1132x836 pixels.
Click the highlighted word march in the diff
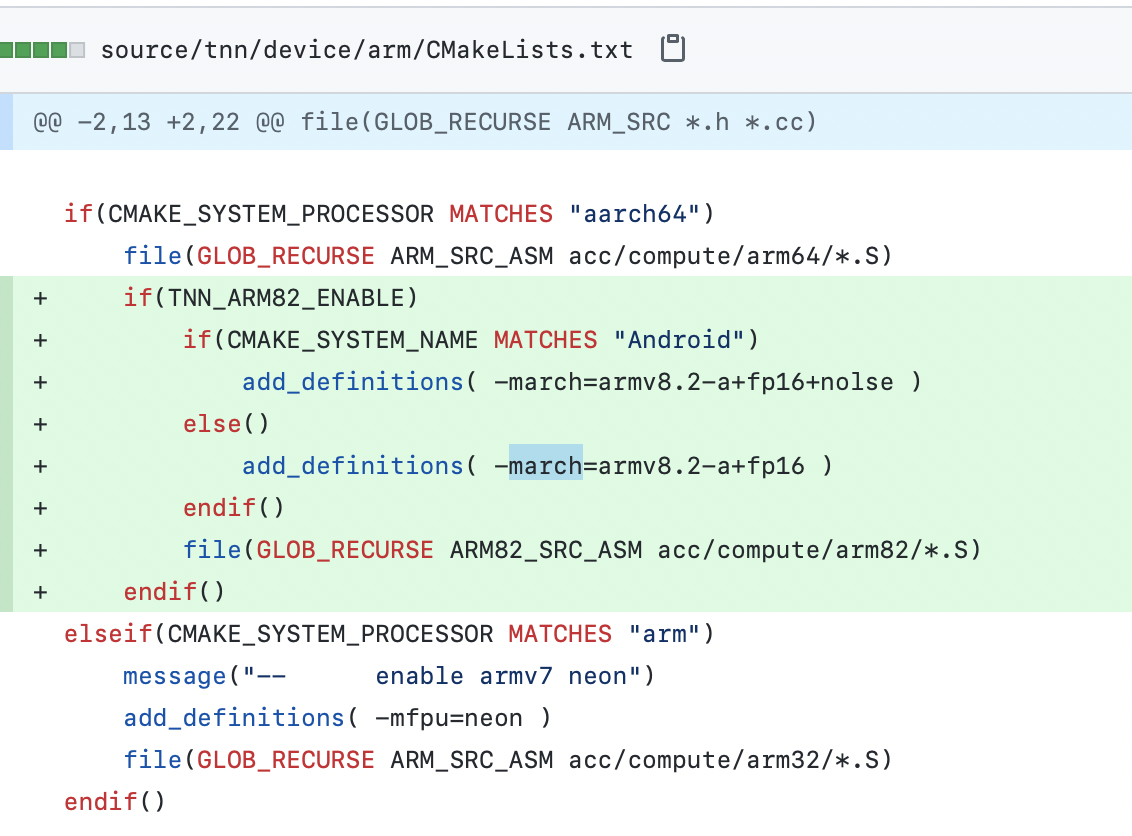(x=546, y=465)
